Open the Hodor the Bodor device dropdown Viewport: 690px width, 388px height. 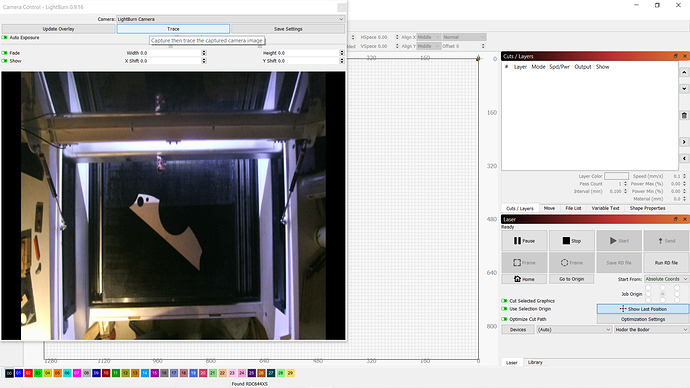point(651,329)
